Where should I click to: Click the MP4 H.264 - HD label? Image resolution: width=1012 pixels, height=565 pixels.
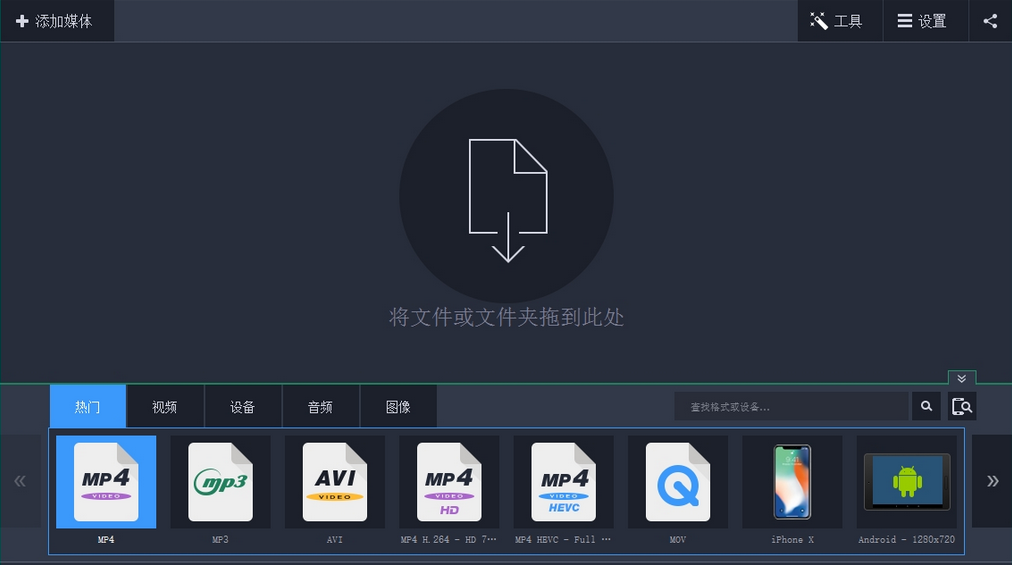click(x=449, y=539)
